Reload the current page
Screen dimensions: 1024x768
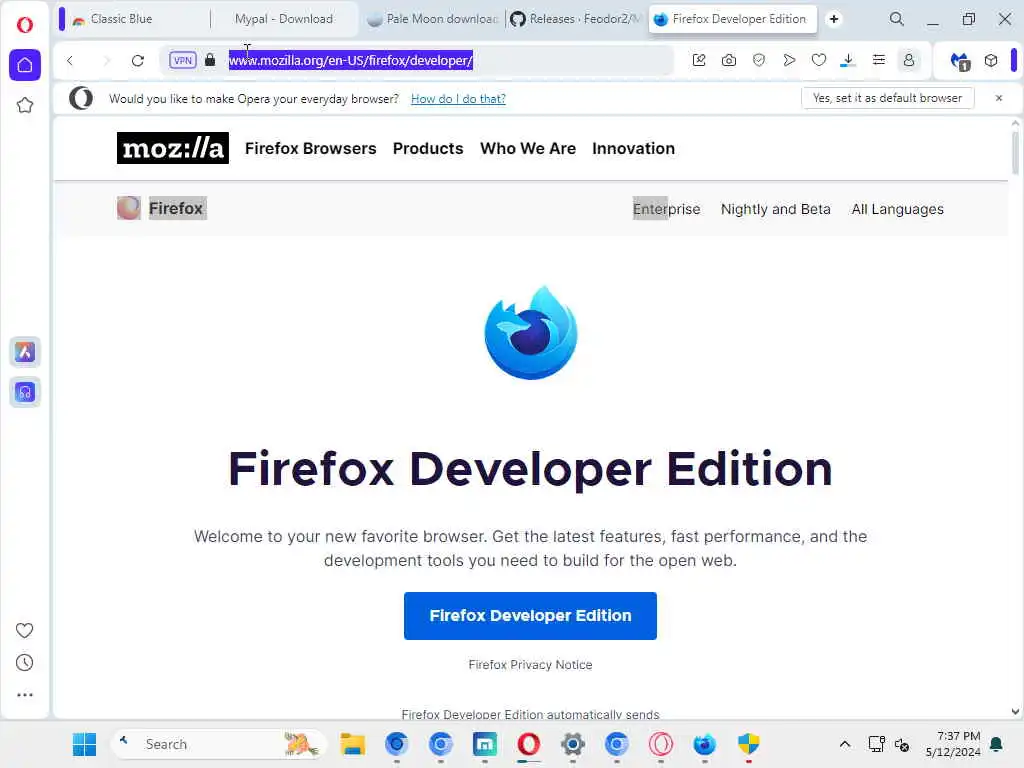tap(137, 61)
